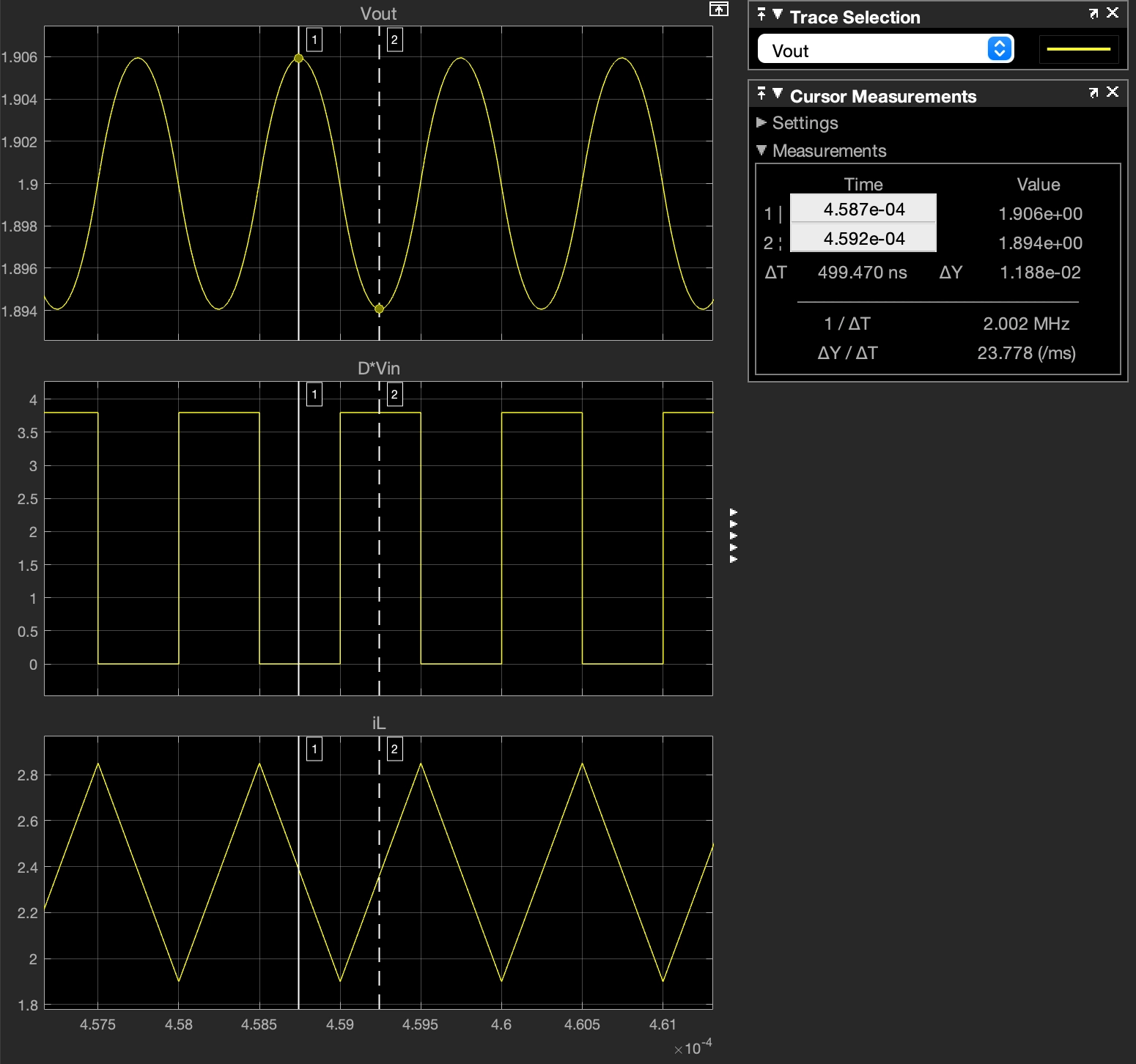Collapse the Measurements section

[761, 150]
